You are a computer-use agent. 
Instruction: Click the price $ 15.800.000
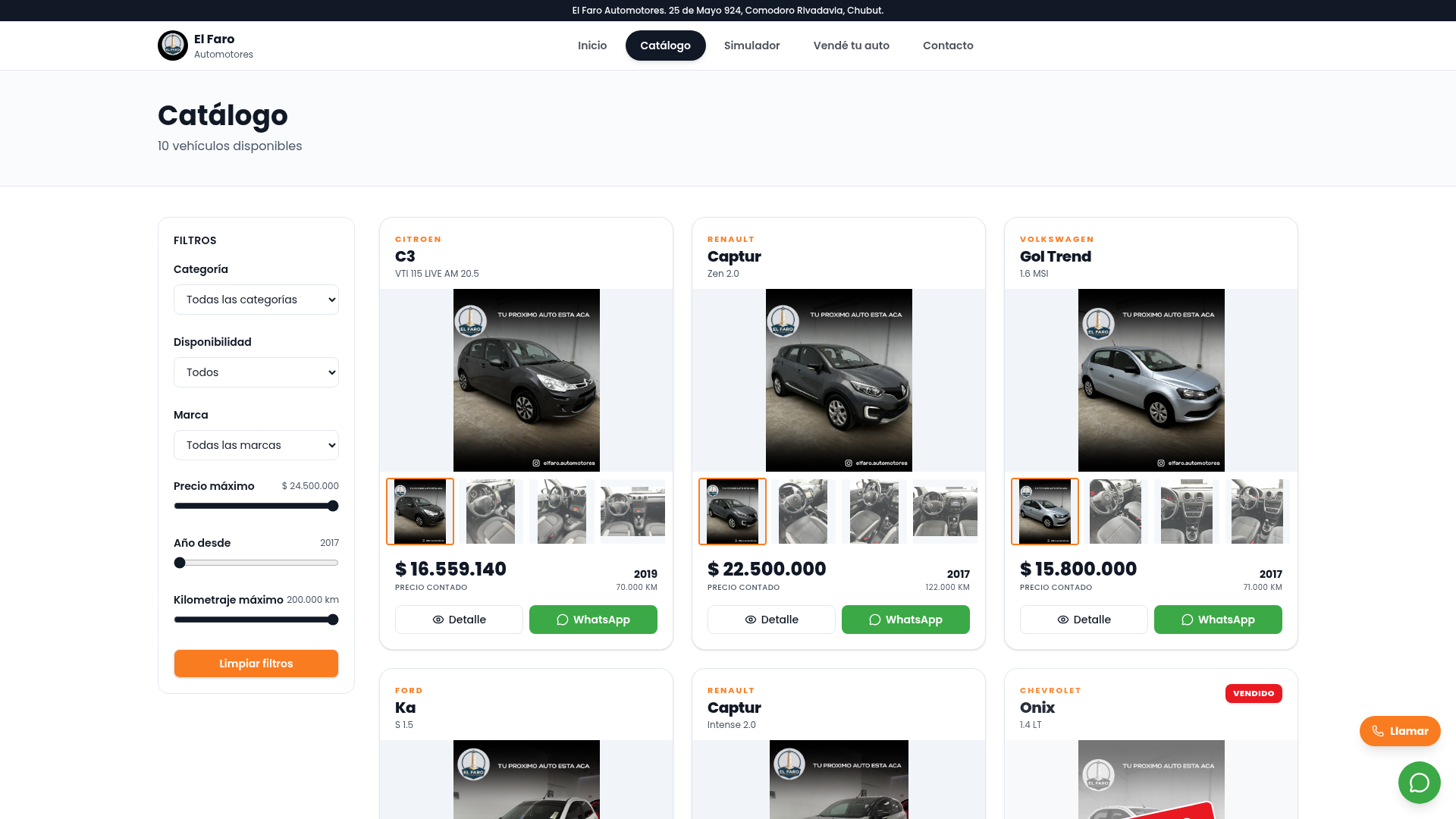[x=1078, y=569]
